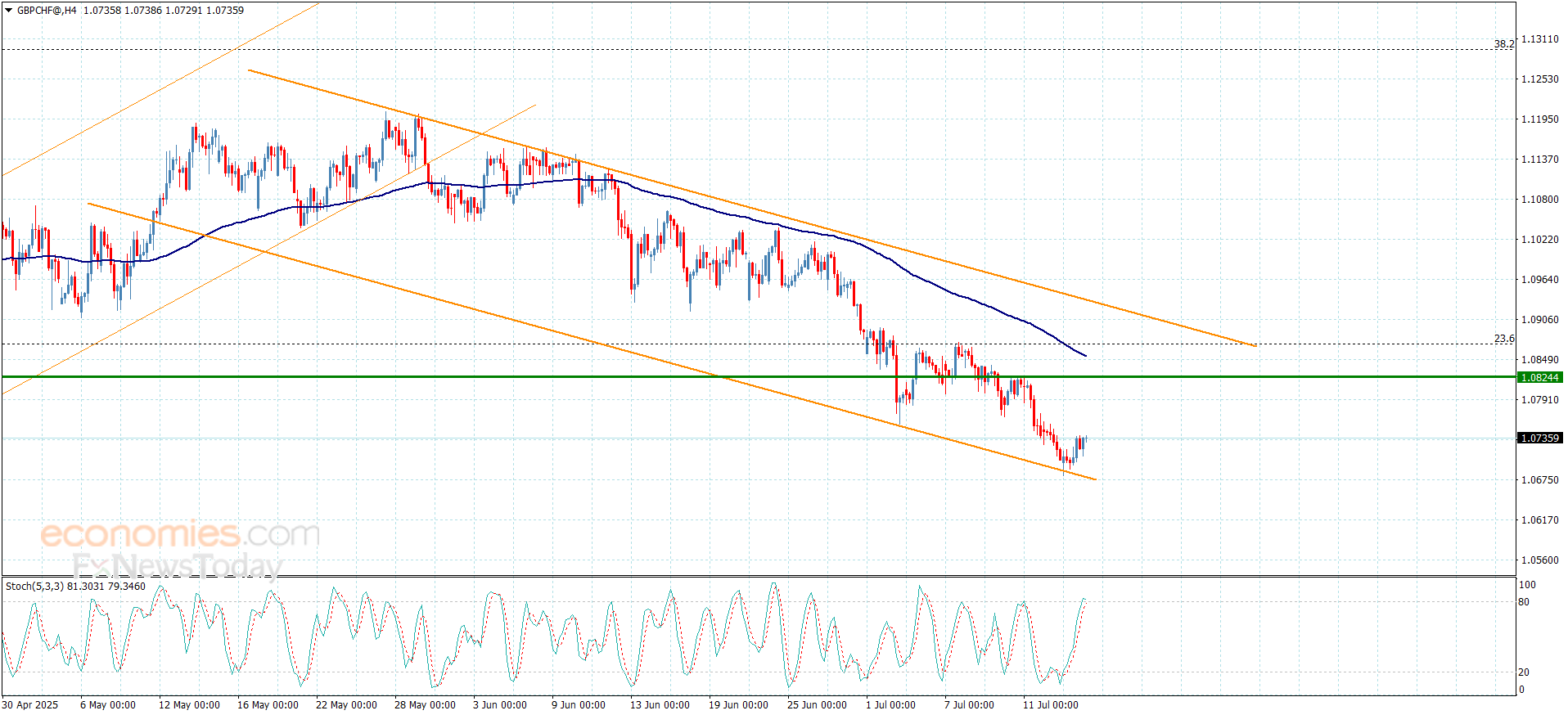Select the stochastic 80 level label
This screenshot has width=1568, height=715.
(1524, 601)
